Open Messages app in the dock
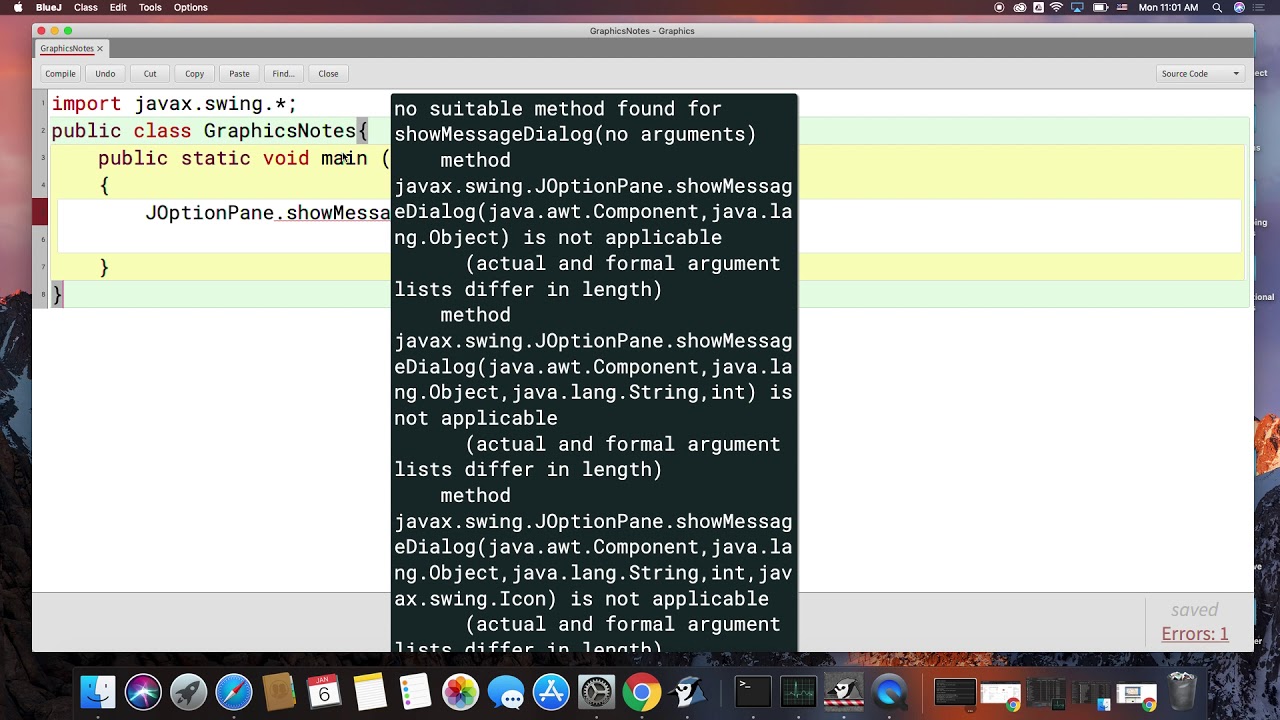The height and width of the screenshot is (720, 1280). point(506,692)
